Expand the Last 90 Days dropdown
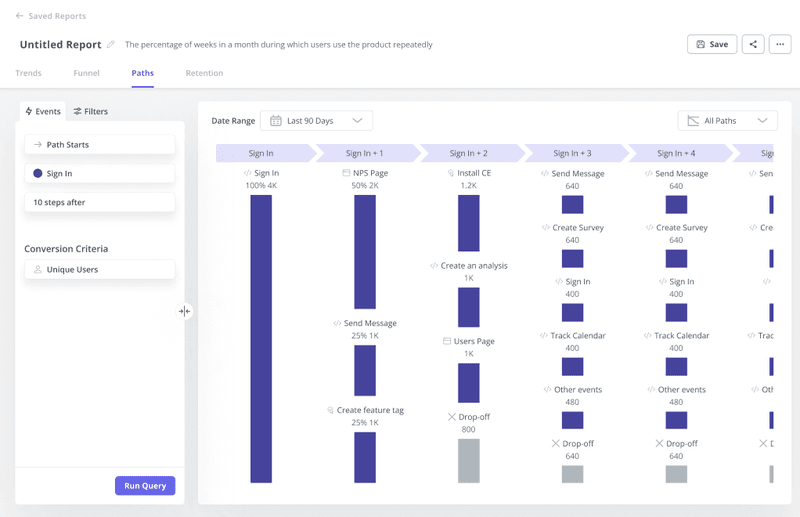 (357, 121)
